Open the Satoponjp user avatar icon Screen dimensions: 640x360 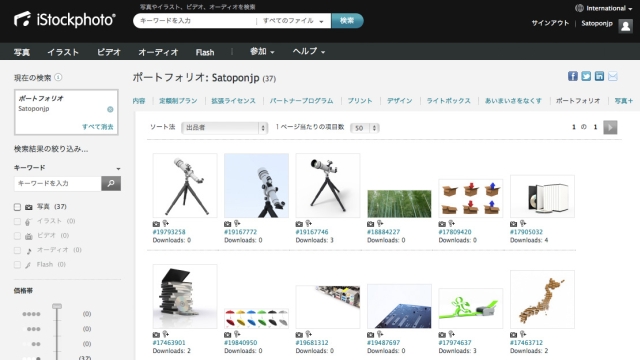[x=625, y=26]
